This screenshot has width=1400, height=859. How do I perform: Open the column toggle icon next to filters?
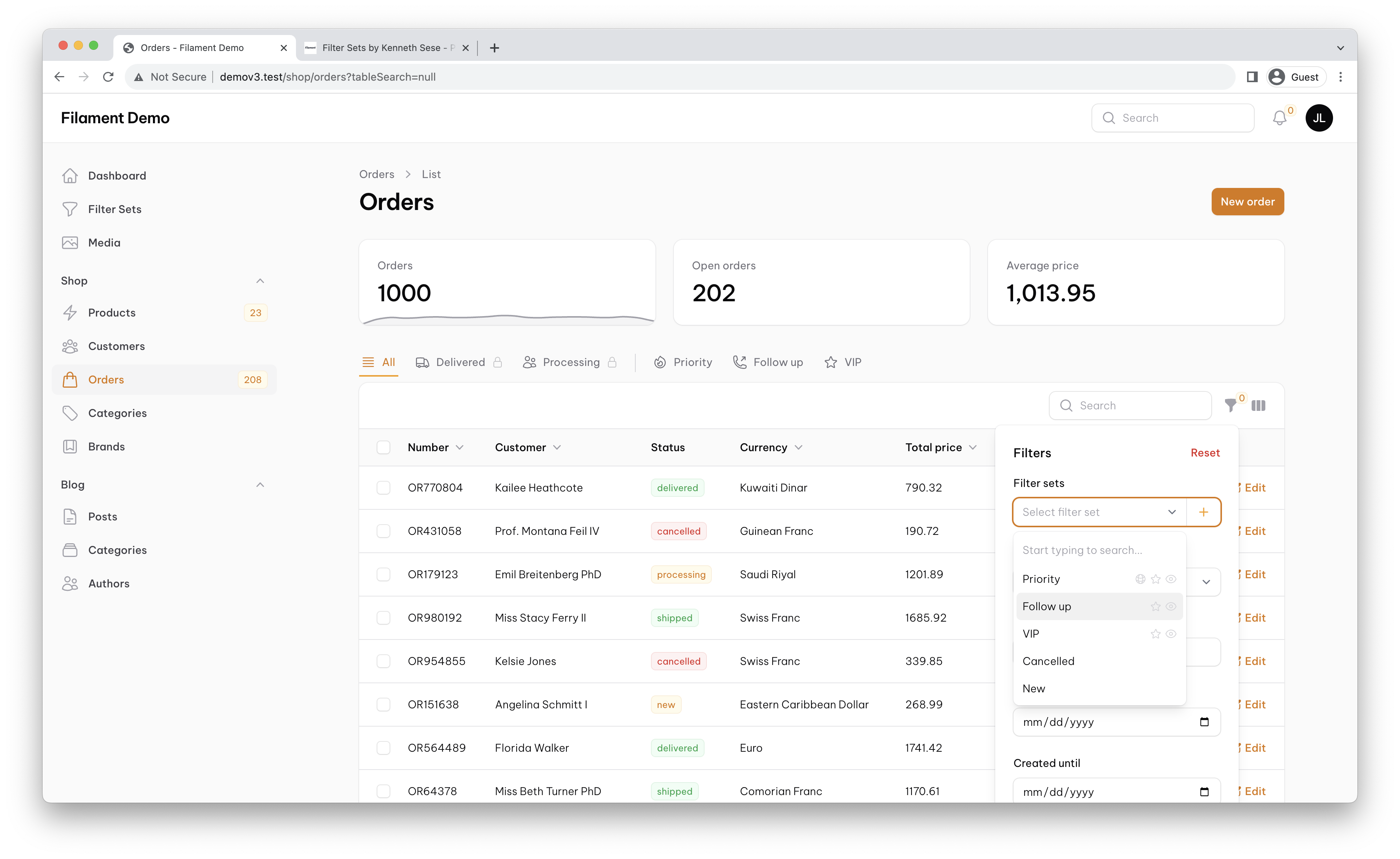1258,405
